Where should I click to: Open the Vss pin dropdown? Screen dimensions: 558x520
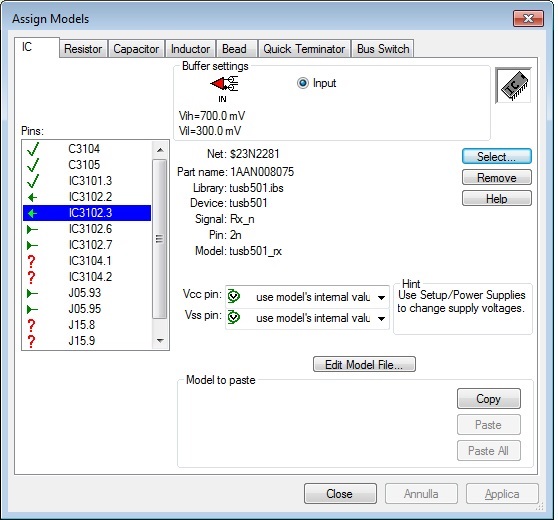(381, 318)
